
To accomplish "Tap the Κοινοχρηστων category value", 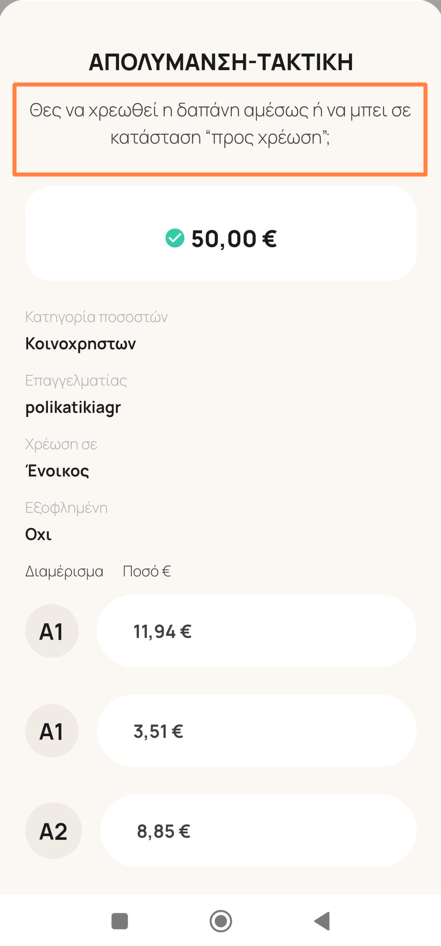I will [81, 344].
